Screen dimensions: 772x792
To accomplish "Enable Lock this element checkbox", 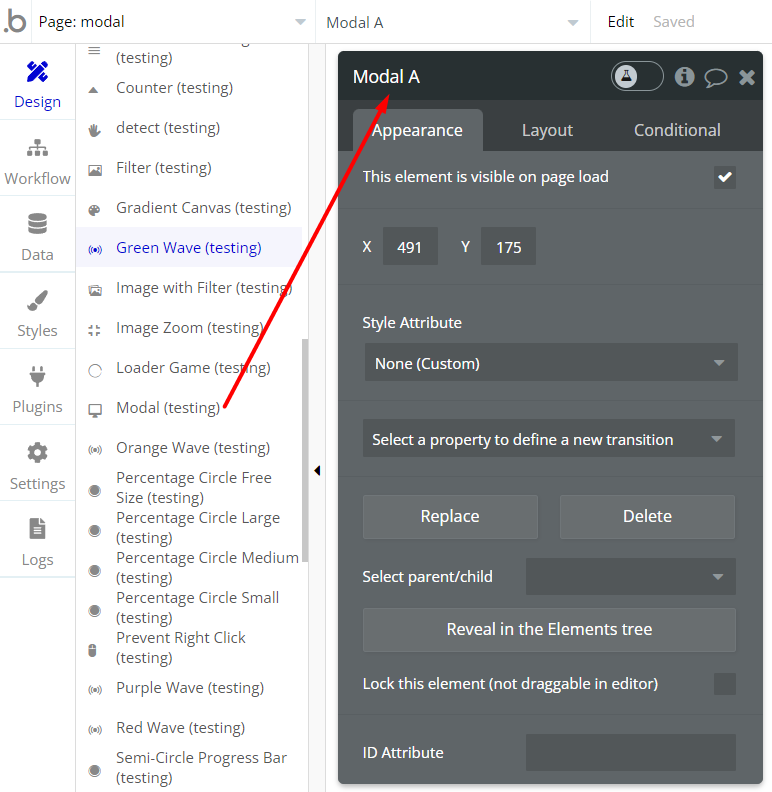I will [725, 684].
